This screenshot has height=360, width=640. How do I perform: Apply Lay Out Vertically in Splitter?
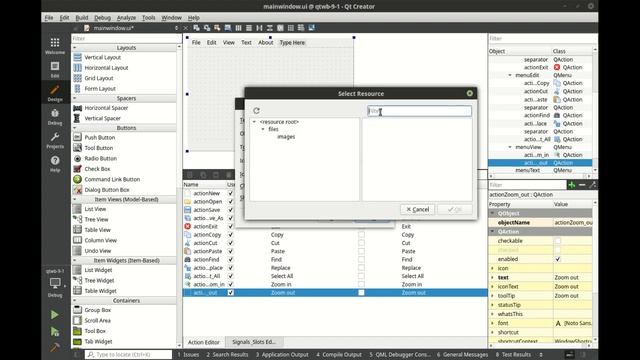click(x=270, y=28)
